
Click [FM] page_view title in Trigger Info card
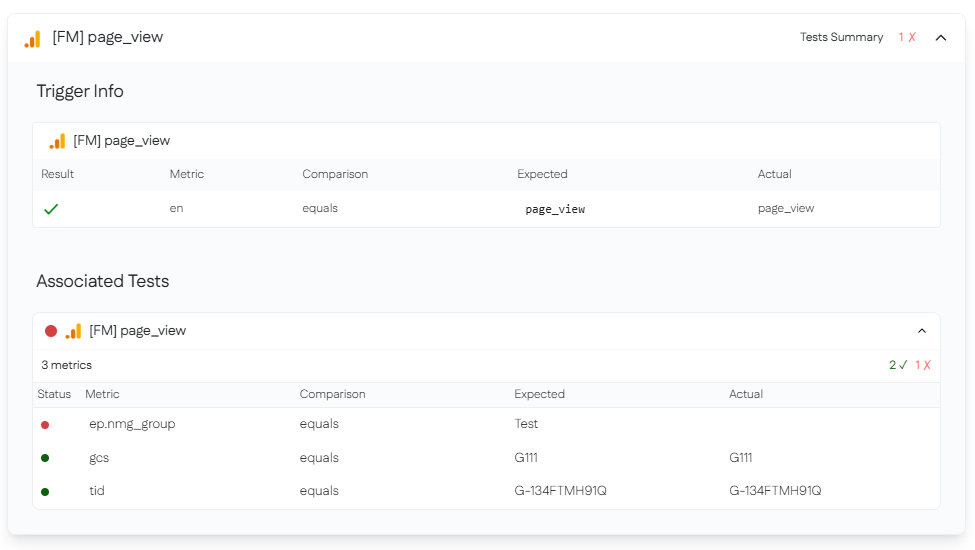[122, 141]
